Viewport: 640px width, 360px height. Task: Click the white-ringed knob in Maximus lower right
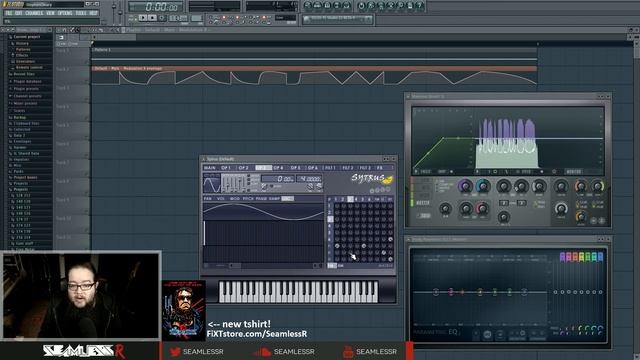coord(561,209)
